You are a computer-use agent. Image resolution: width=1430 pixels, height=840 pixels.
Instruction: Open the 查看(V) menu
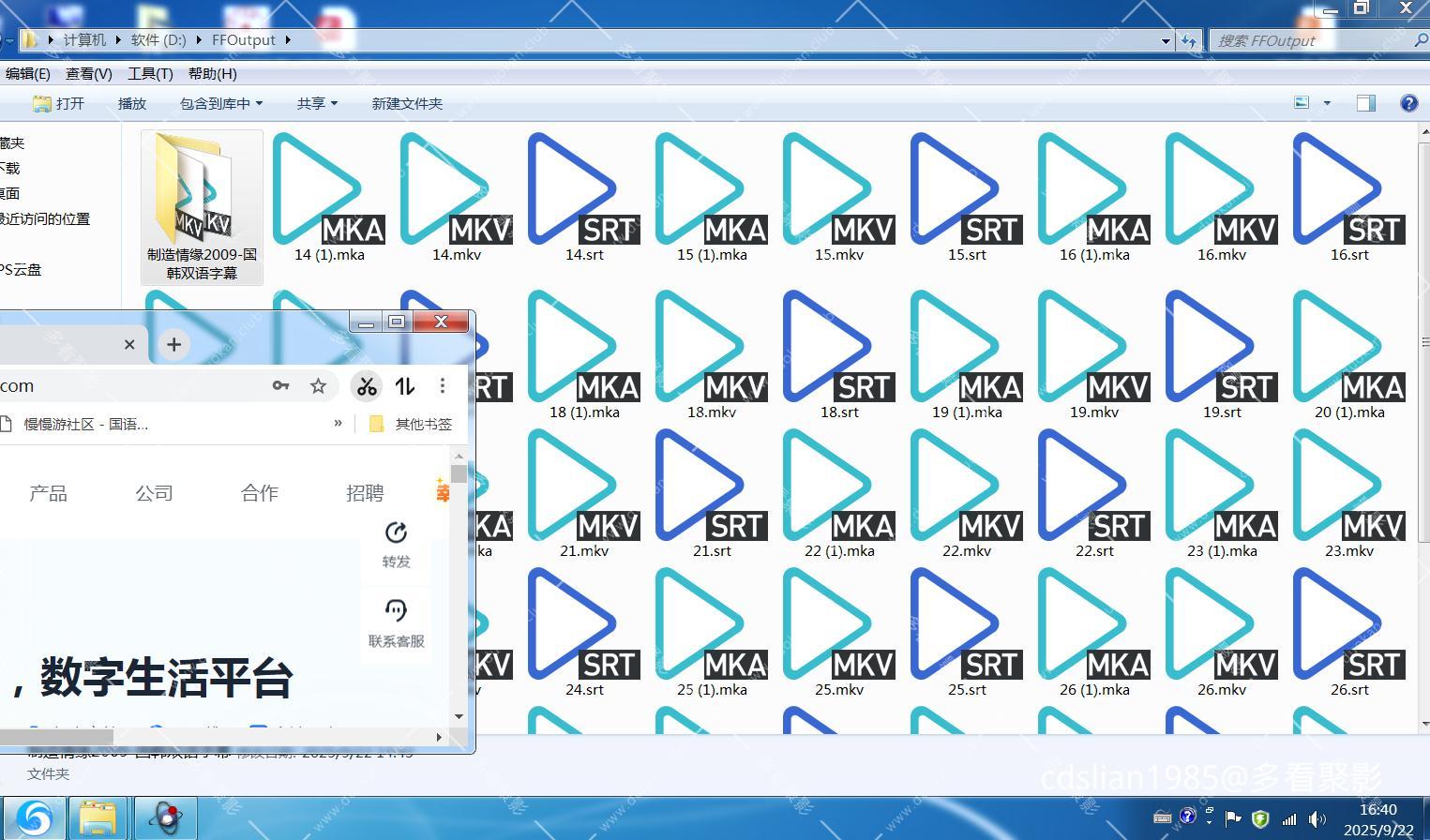point(88,73)
